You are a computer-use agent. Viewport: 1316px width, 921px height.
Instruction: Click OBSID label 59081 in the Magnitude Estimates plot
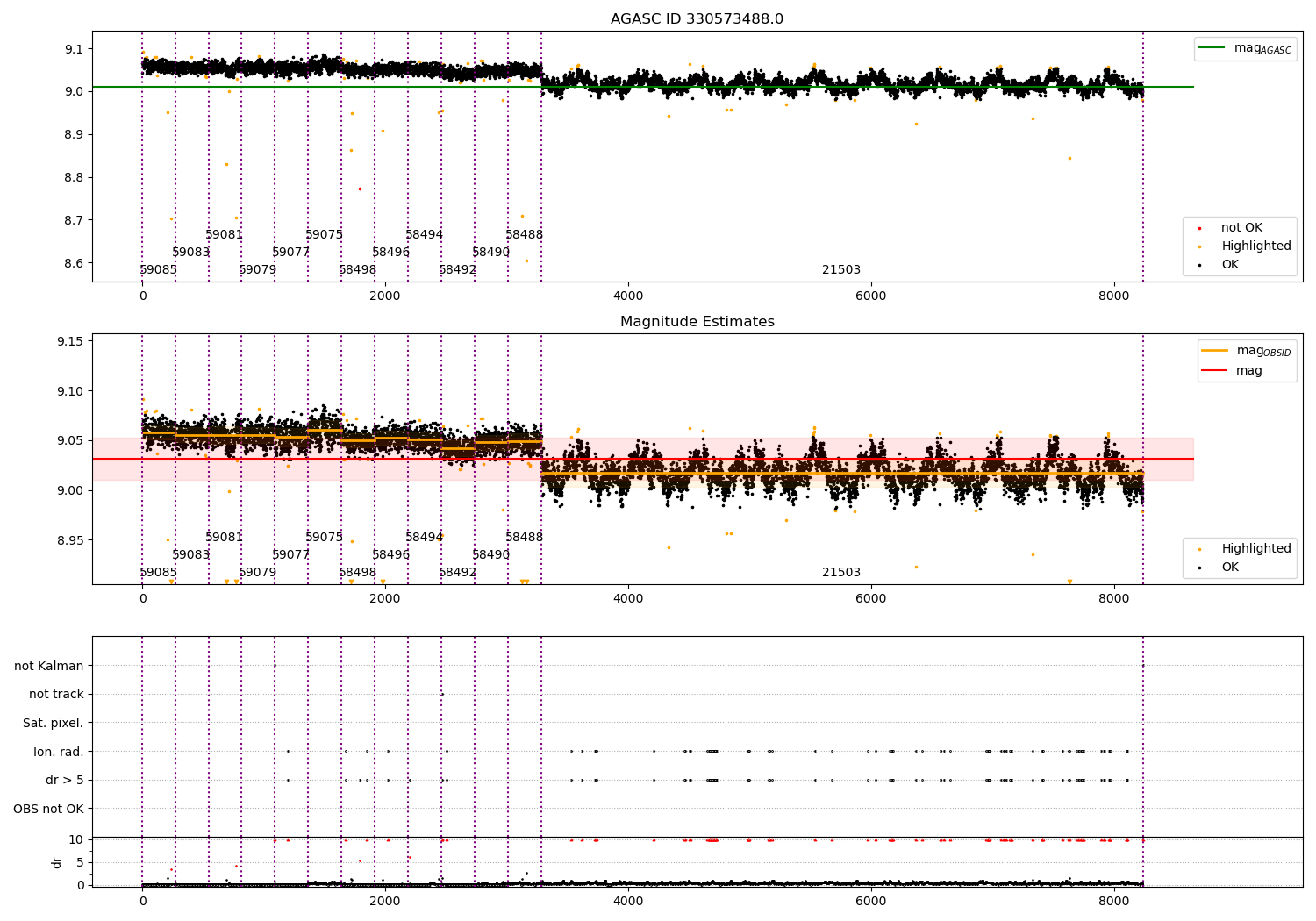(x=225, y=537)
